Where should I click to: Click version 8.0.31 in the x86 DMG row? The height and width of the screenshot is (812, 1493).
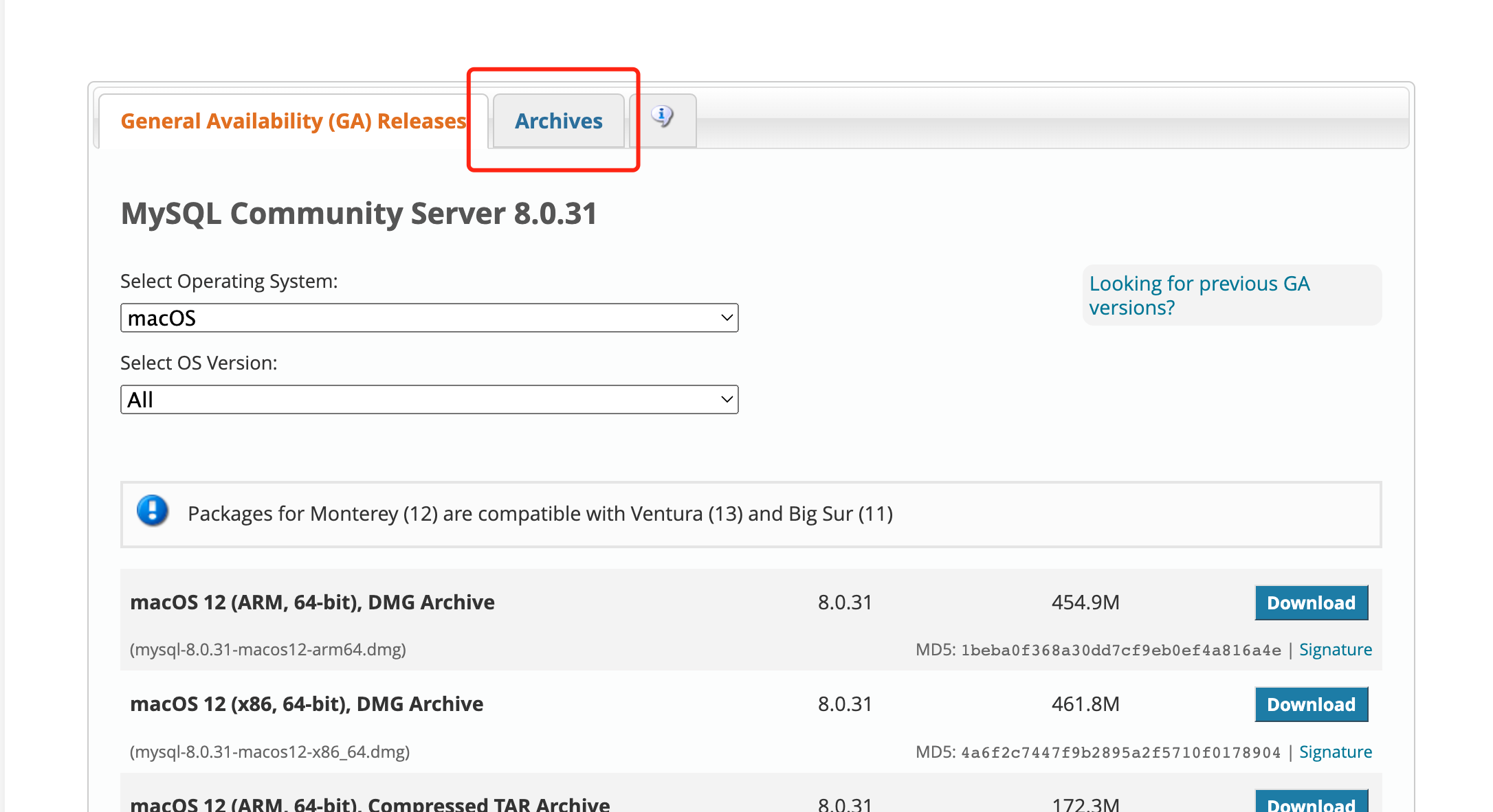click(845, 704)
